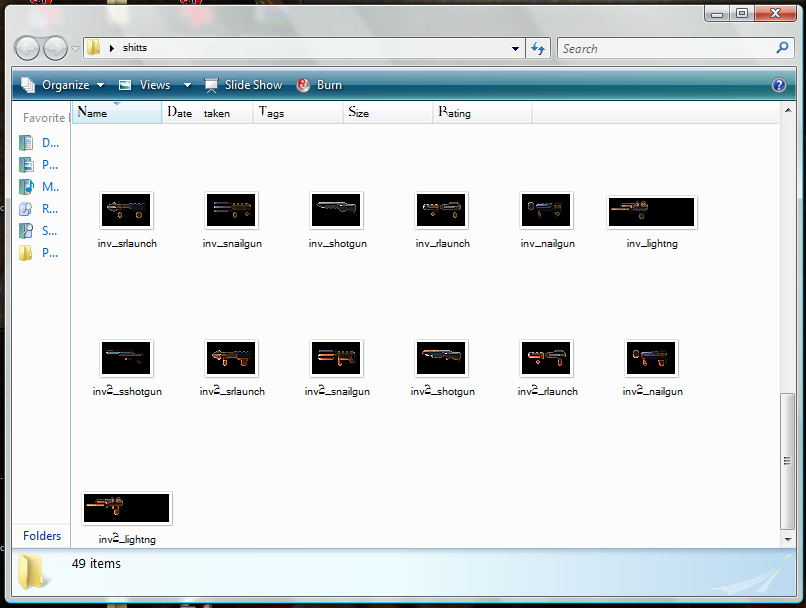Viewport: 806px width, 608px height.
Task: Sort by the Rating column
Action: pyautogui.click(x=483, y=113)
